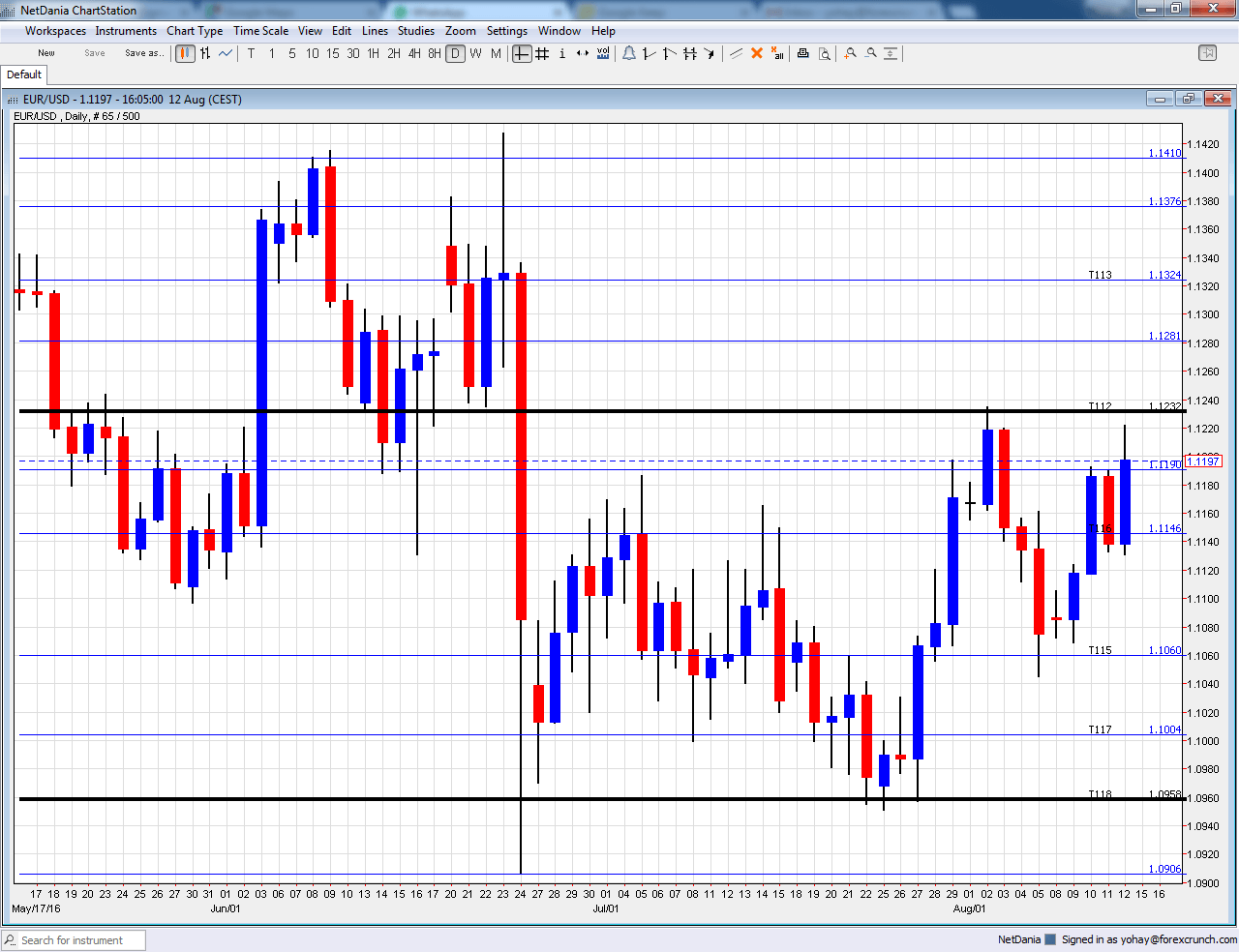Click the Save as.. button

pyautogui.click(x=143, y=53)
